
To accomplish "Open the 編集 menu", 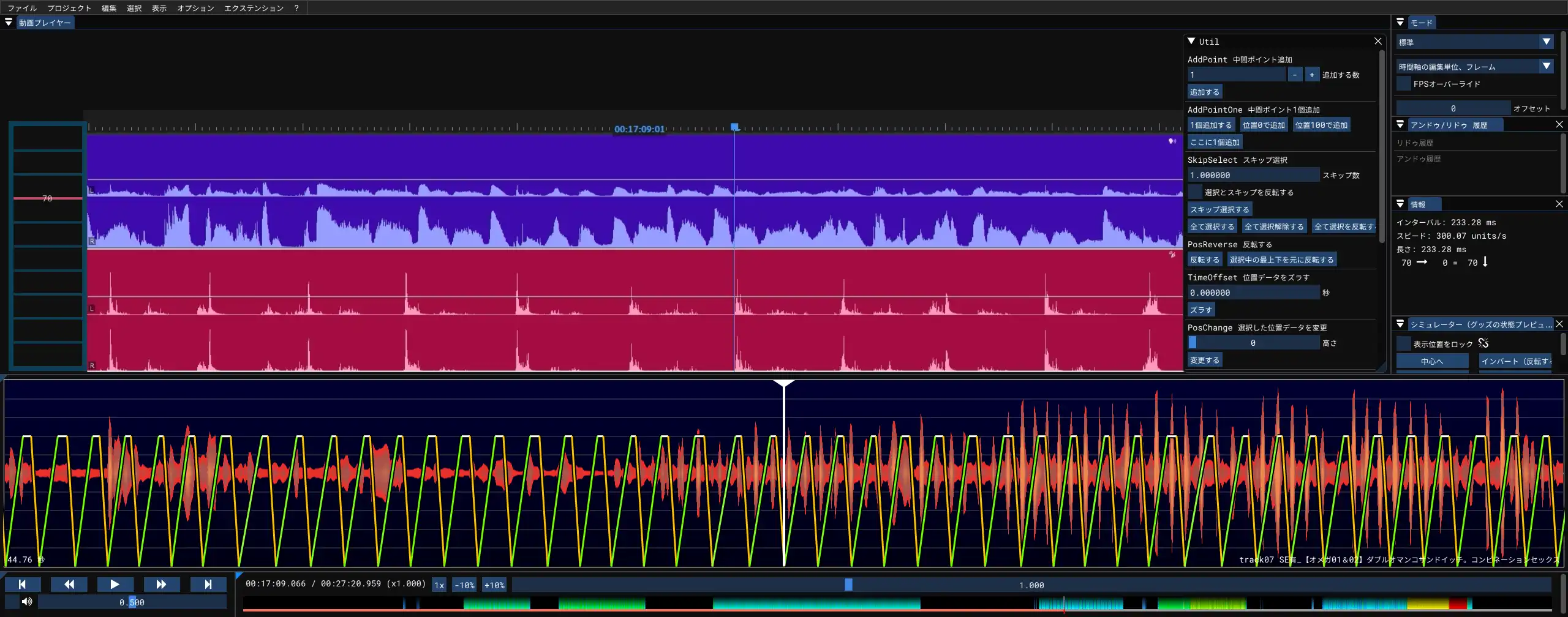I will click(109, 8).
